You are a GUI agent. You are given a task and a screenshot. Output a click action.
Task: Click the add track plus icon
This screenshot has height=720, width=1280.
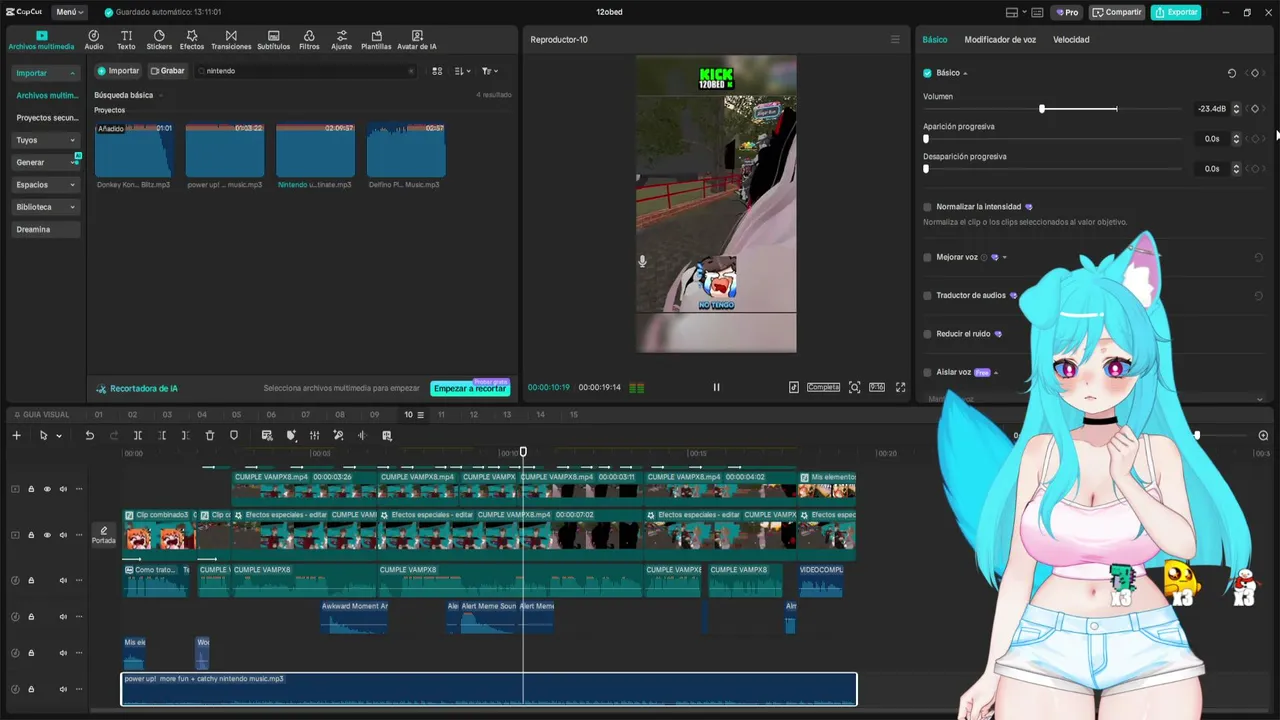point(16,435)
